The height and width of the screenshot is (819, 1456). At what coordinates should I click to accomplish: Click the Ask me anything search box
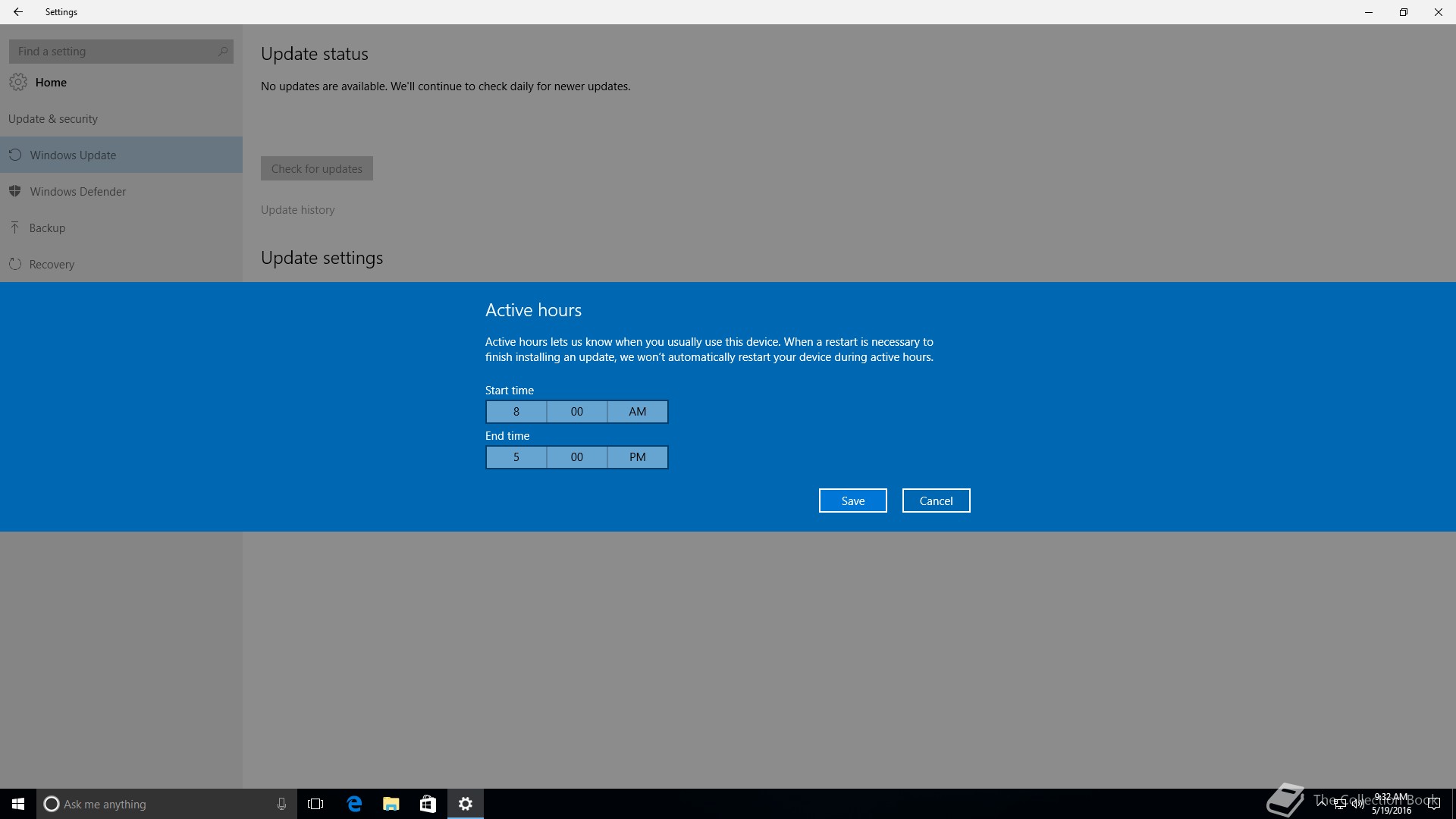coord(166,804)
